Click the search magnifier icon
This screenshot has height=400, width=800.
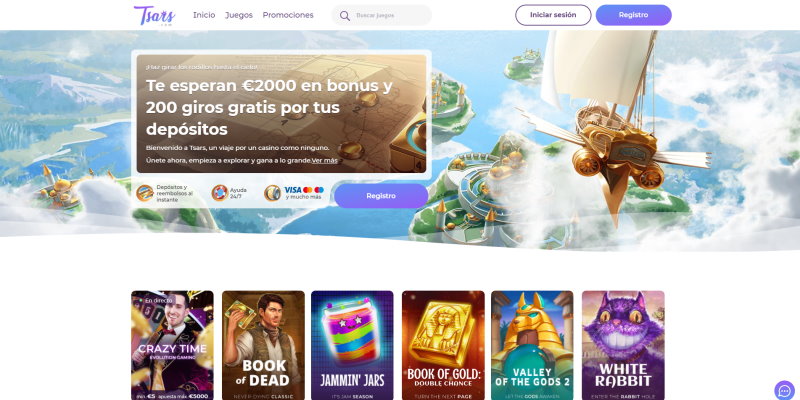click(x=345, y=16)
